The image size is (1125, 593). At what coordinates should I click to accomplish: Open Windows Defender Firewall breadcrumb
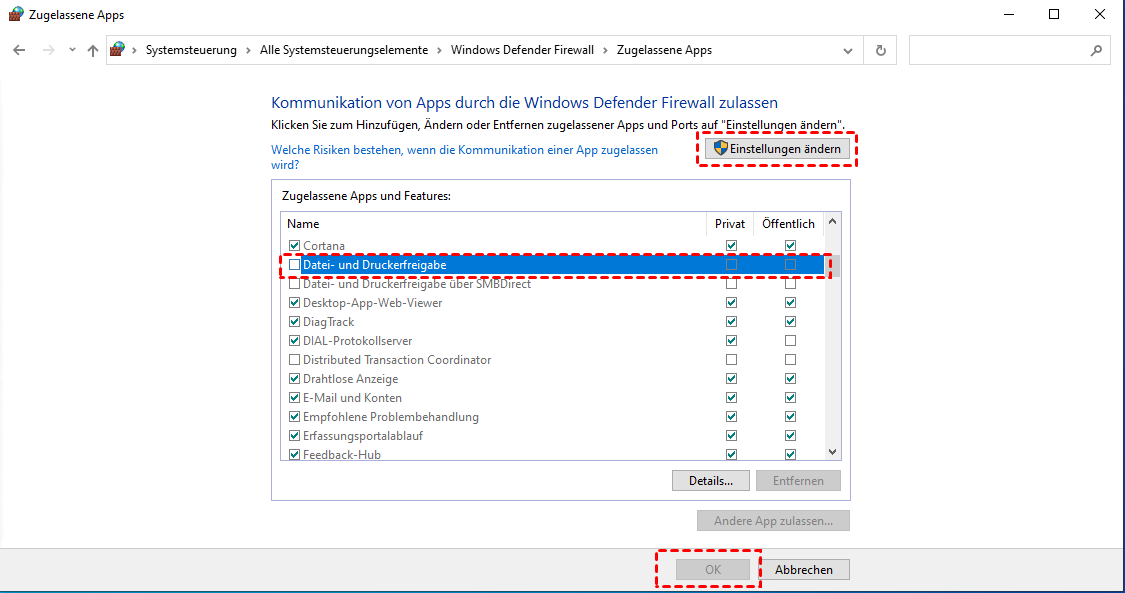(522, 50)
